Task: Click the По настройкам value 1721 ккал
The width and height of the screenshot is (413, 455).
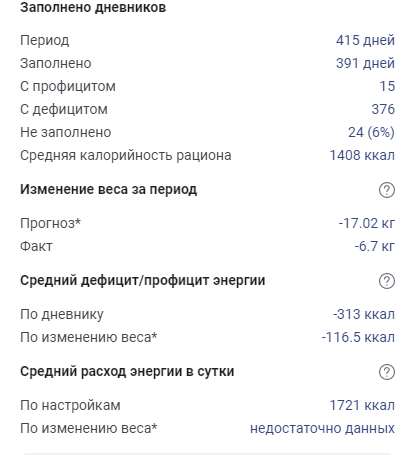Action: point(362,405)
